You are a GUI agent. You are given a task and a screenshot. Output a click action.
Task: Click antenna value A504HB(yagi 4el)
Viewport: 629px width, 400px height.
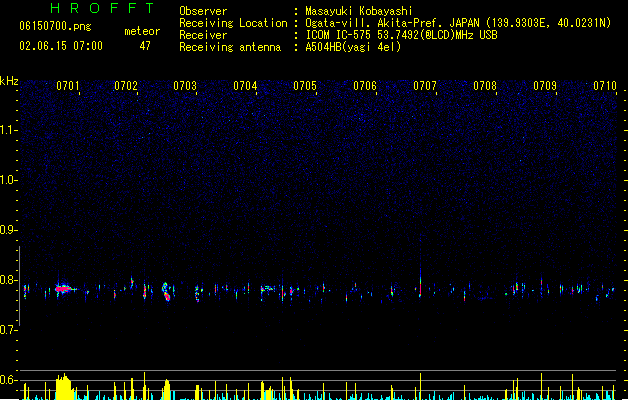tap(353, 47)
